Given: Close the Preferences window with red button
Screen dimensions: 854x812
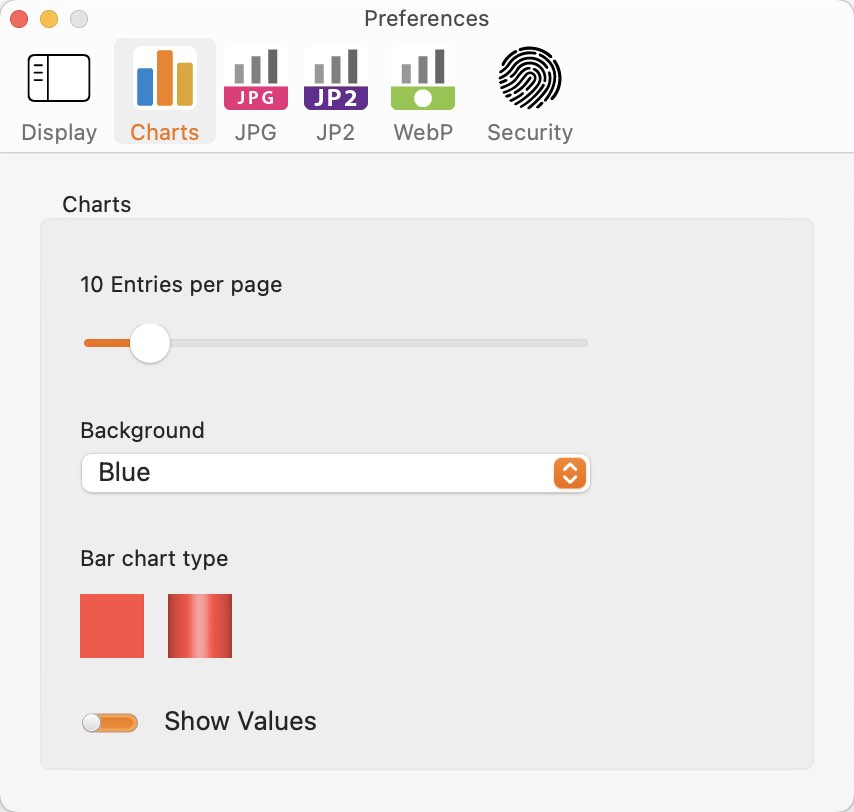Looking at the screenshot, I should pos(19,19).
